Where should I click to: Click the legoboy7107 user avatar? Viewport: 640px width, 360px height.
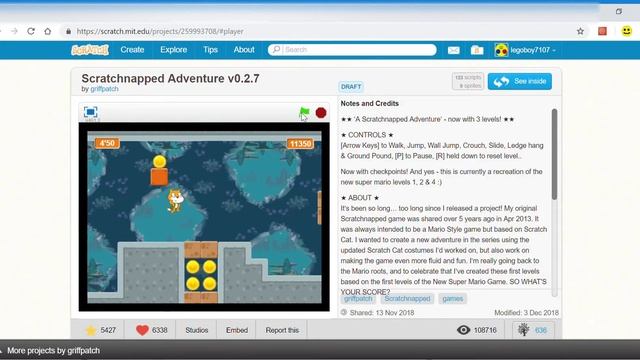pyautogui.click(x=501, y=50)
